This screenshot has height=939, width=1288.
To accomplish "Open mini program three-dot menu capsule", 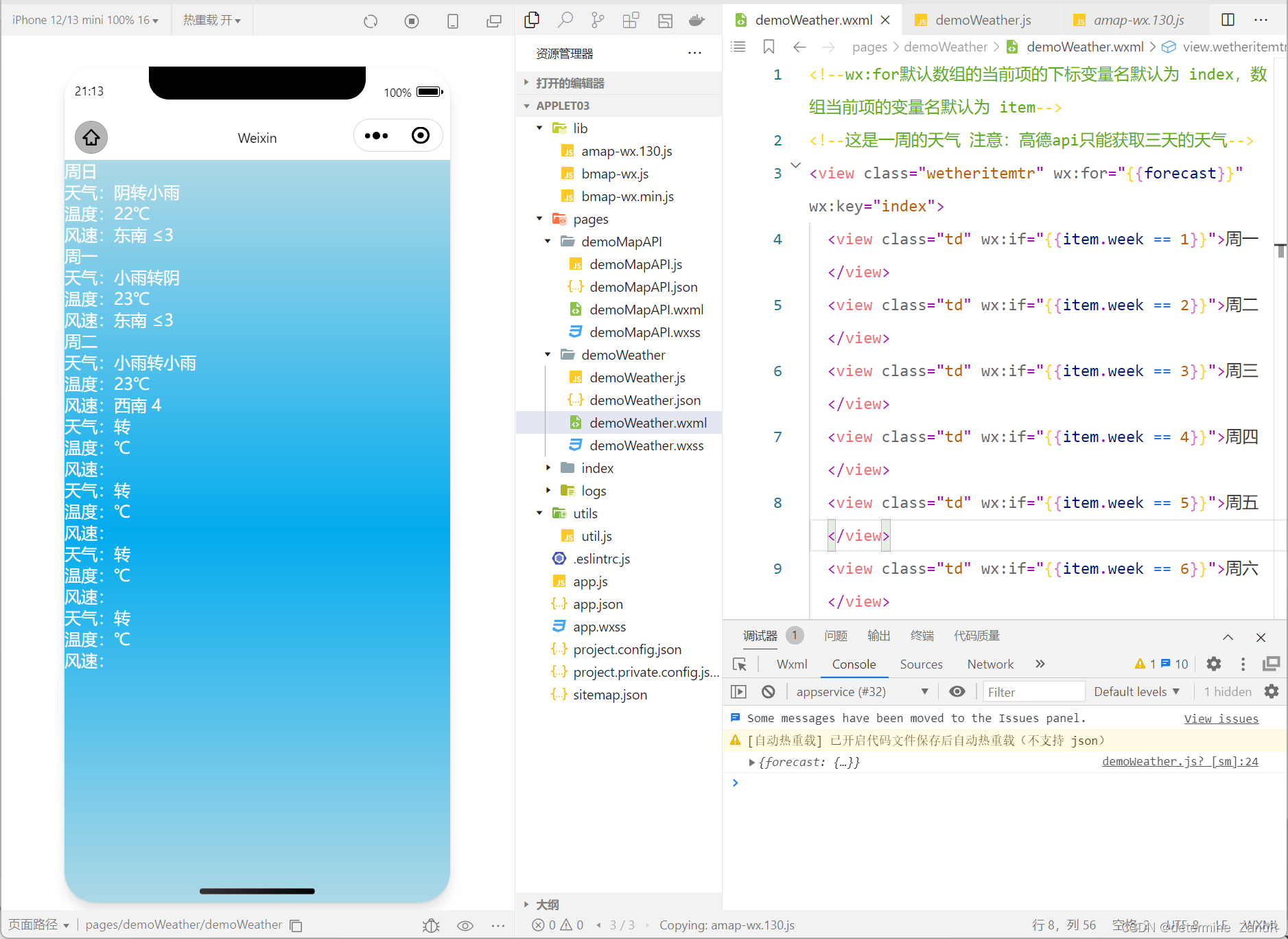I will pos(376,135).
